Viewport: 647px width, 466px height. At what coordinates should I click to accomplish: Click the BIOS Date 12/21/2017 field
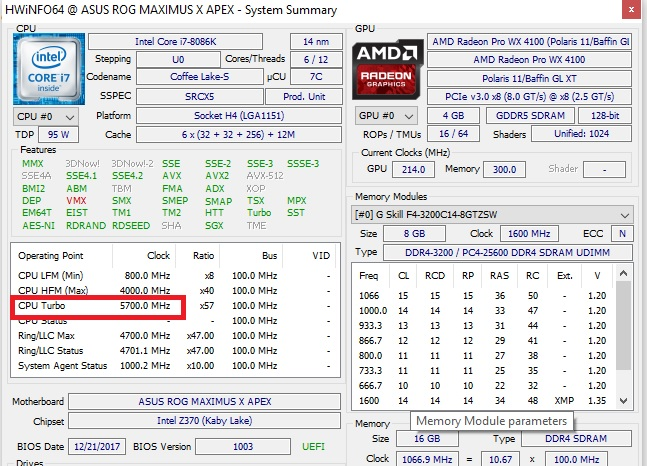tap(97, 447)
